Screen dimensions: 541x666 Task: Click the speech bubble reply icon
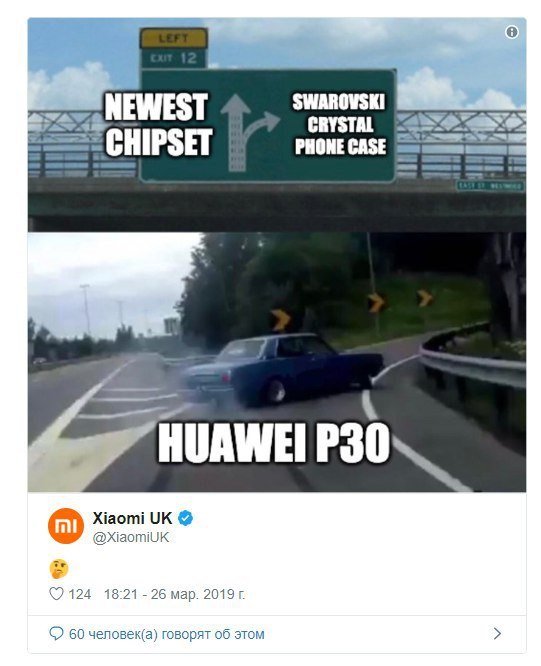click(x=56, y=634)
